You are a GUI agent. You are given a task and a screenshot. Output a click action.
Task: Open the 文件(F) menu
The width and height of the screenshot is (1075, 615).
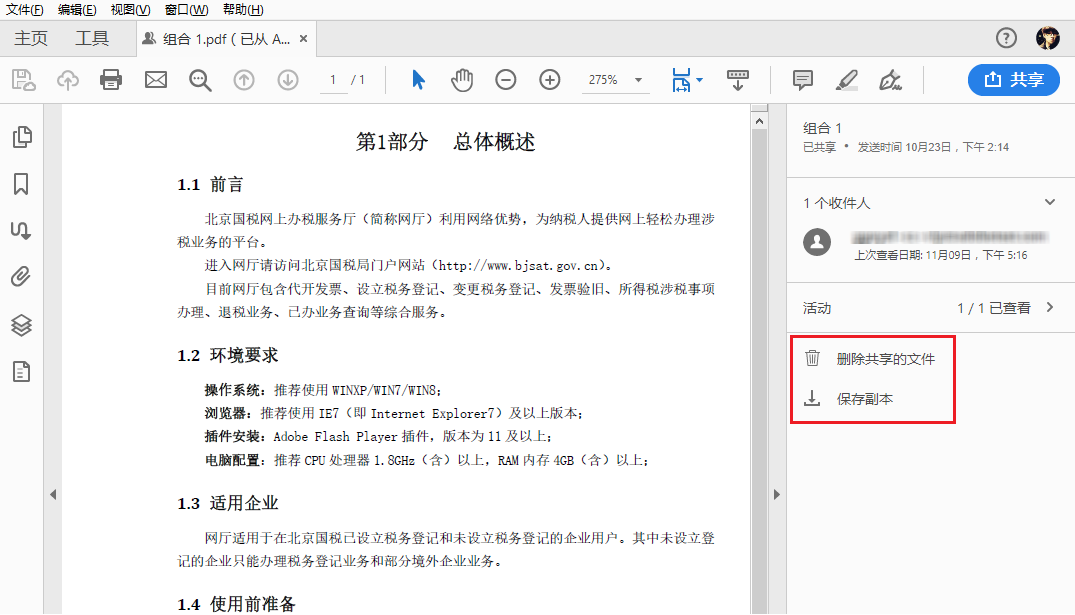[x=25, y=10]
